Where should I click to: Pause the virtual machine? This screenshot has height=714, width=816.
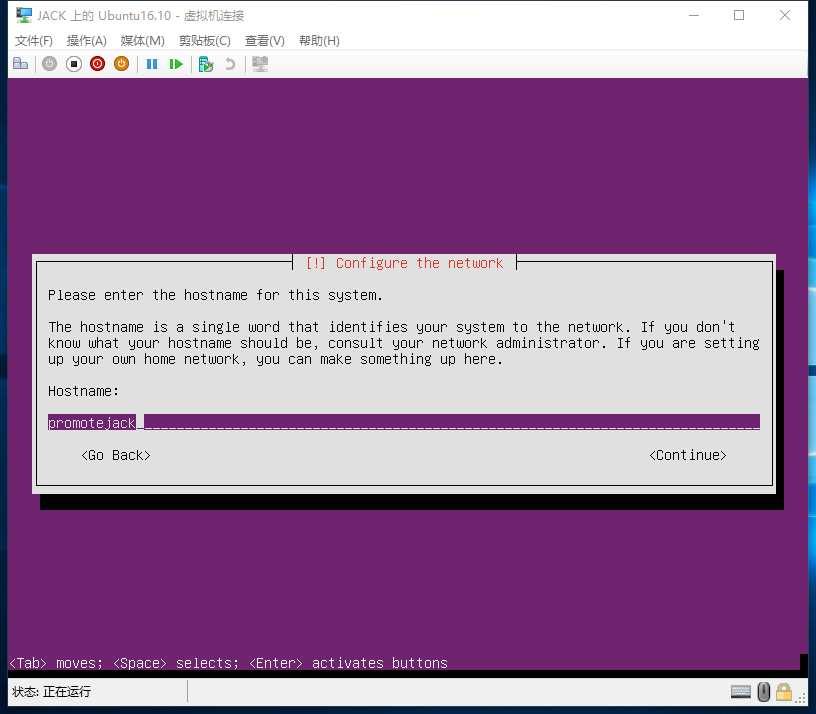[152, 64]
